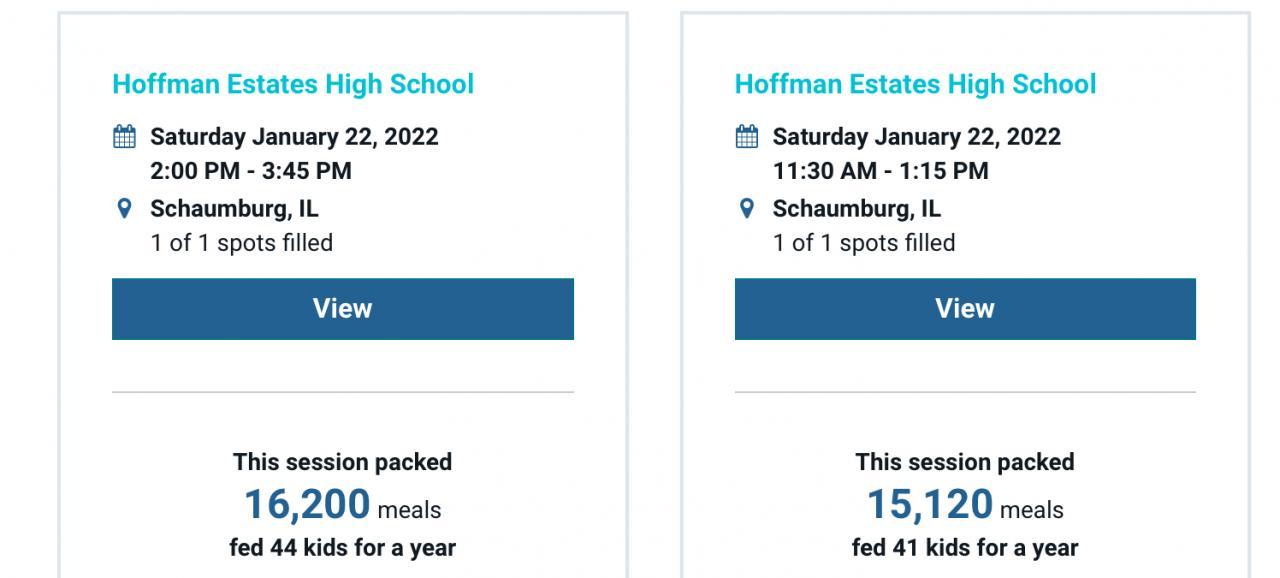The height and width of the screenshot is (578, 1280).
Task: Click 'This session packed' above 15,120 meals
Action: pyautogui.click(x=965, y=462)
